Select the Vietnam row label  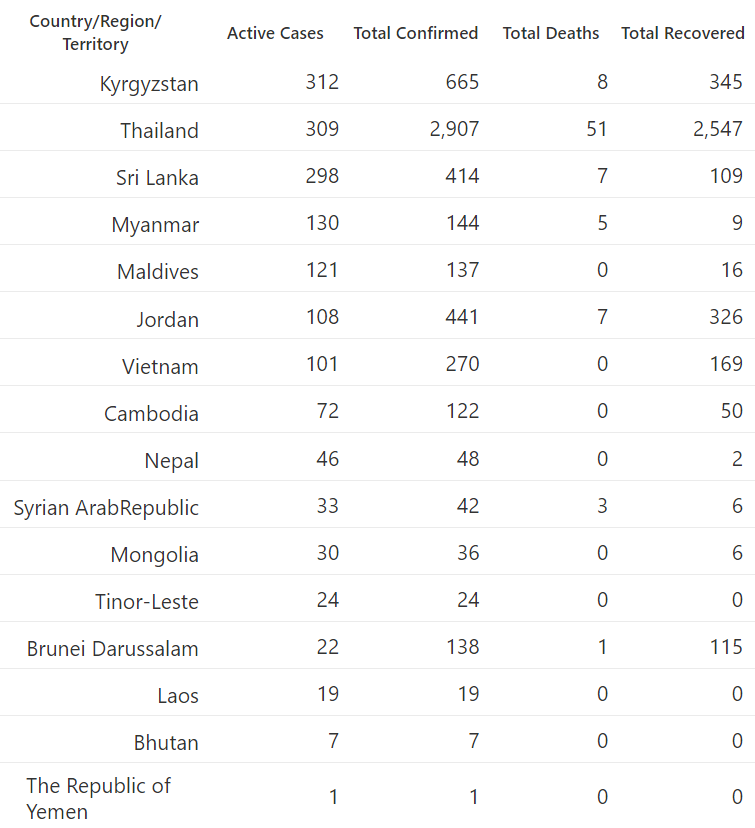160,366
